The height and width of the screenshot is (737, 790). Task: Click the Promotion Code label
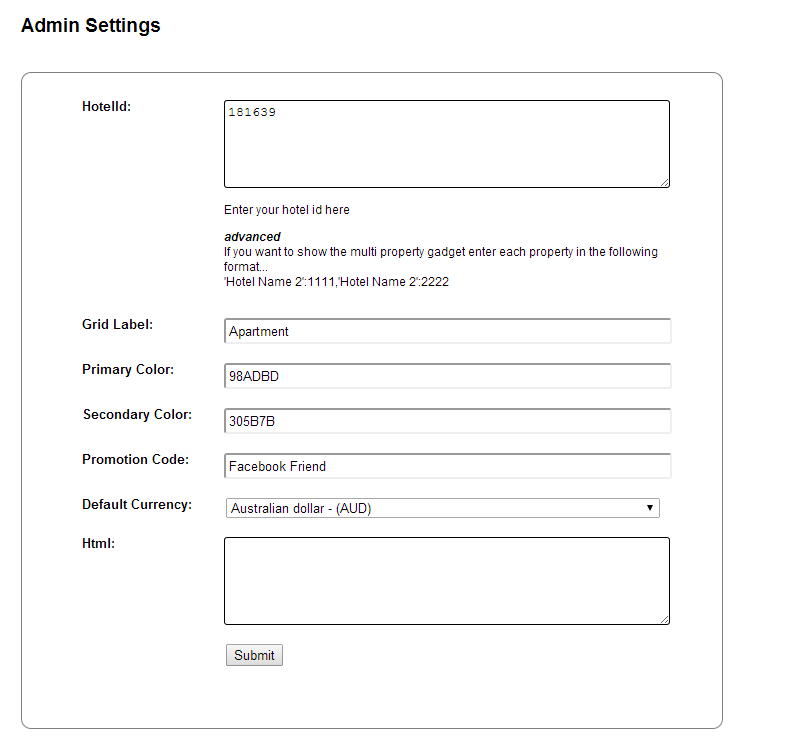pyautogui.click(x=136, y=459)
